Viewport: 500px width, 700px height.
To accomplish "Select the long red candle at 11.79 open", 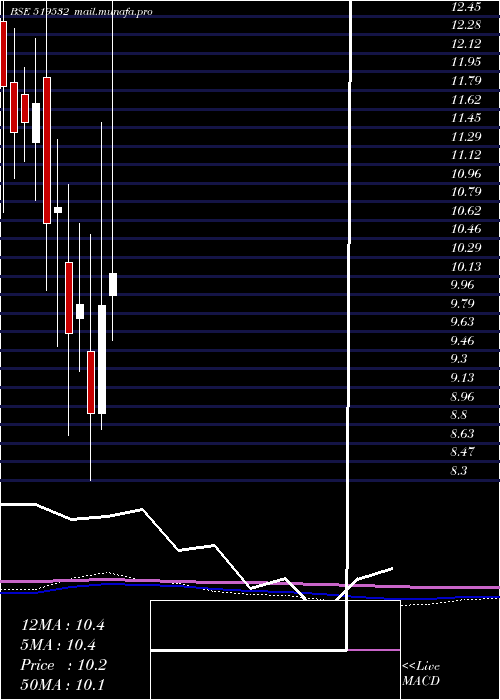I will point(47,150).
